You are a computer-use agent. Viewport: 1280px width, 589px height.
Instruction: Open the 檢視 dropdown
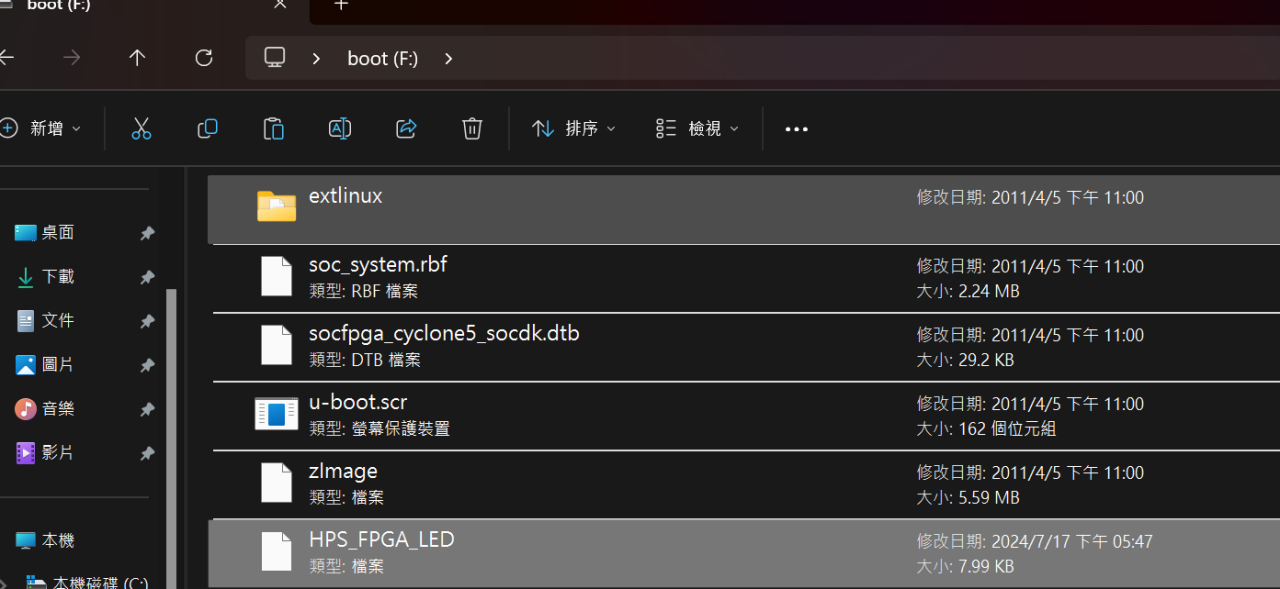pos(697,128)
